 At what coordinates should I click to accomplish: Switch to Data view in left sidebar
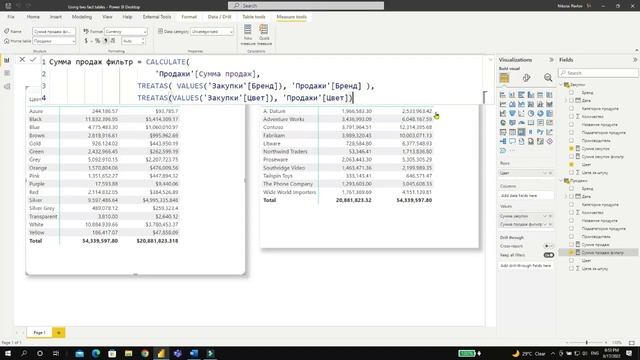coord(7,73)
